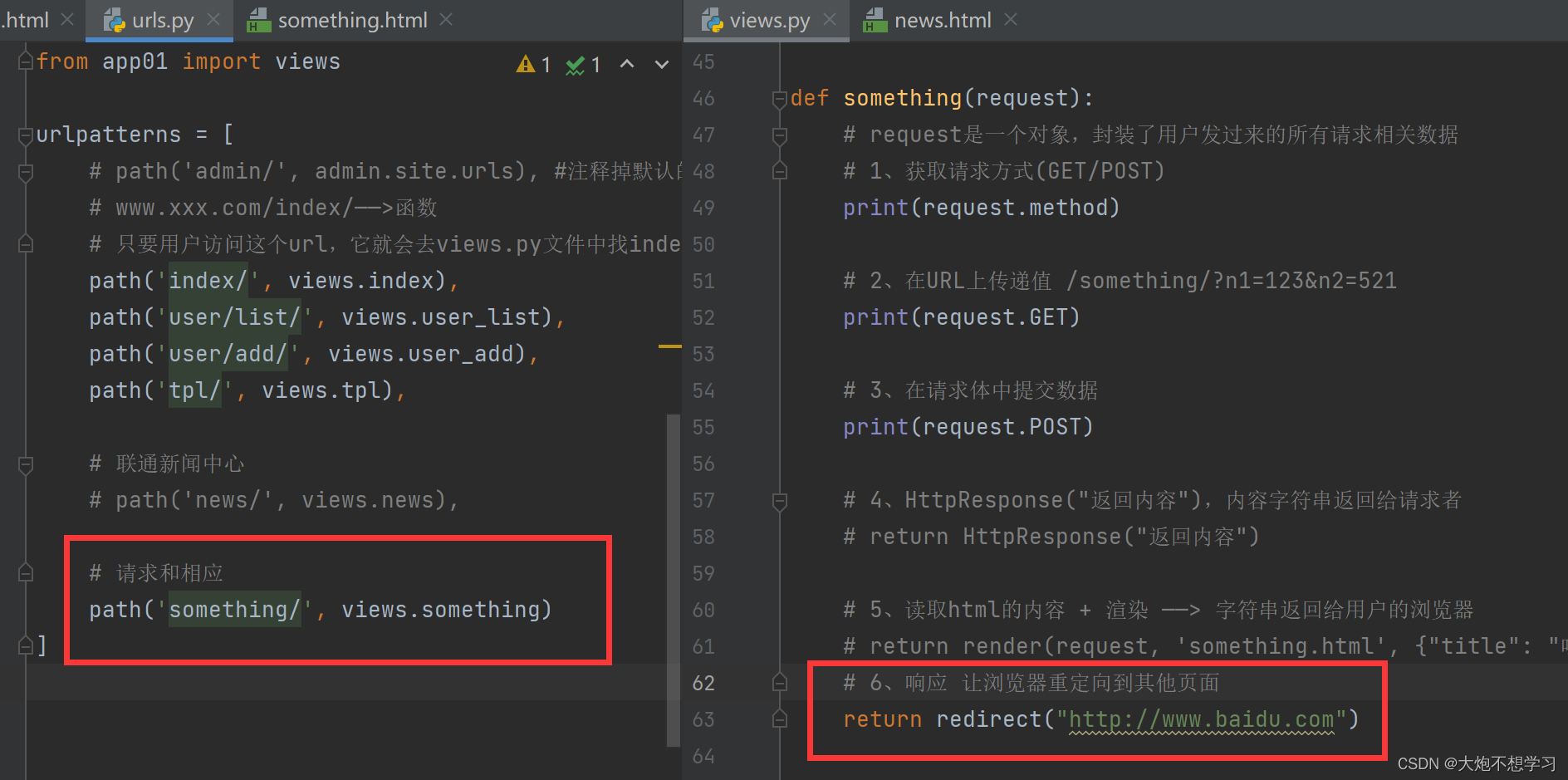Open the news.html tab

click(943, 20)
